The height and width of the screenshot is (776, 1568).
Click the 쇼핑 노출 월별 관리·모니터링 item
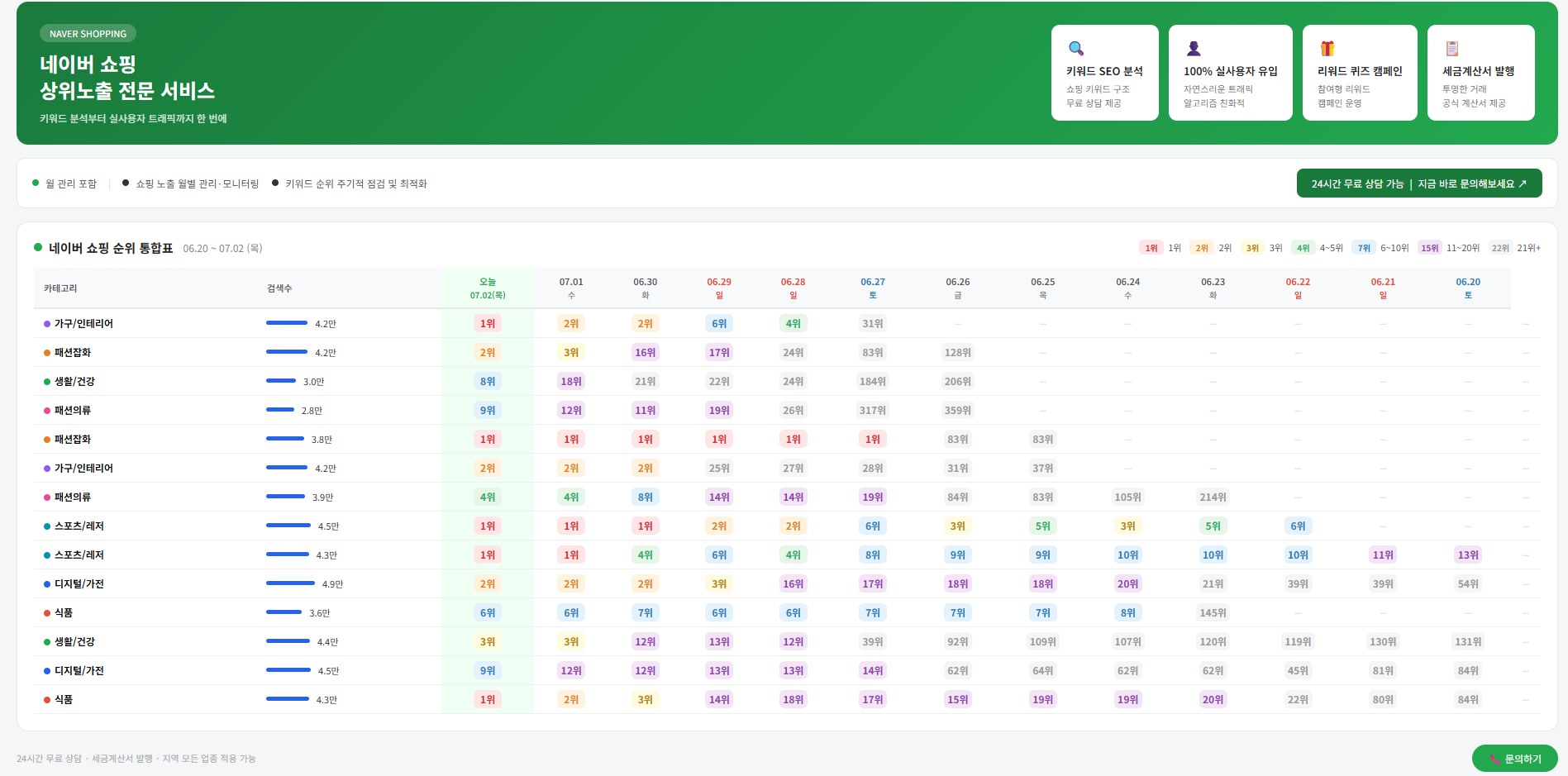click(191, 183)
